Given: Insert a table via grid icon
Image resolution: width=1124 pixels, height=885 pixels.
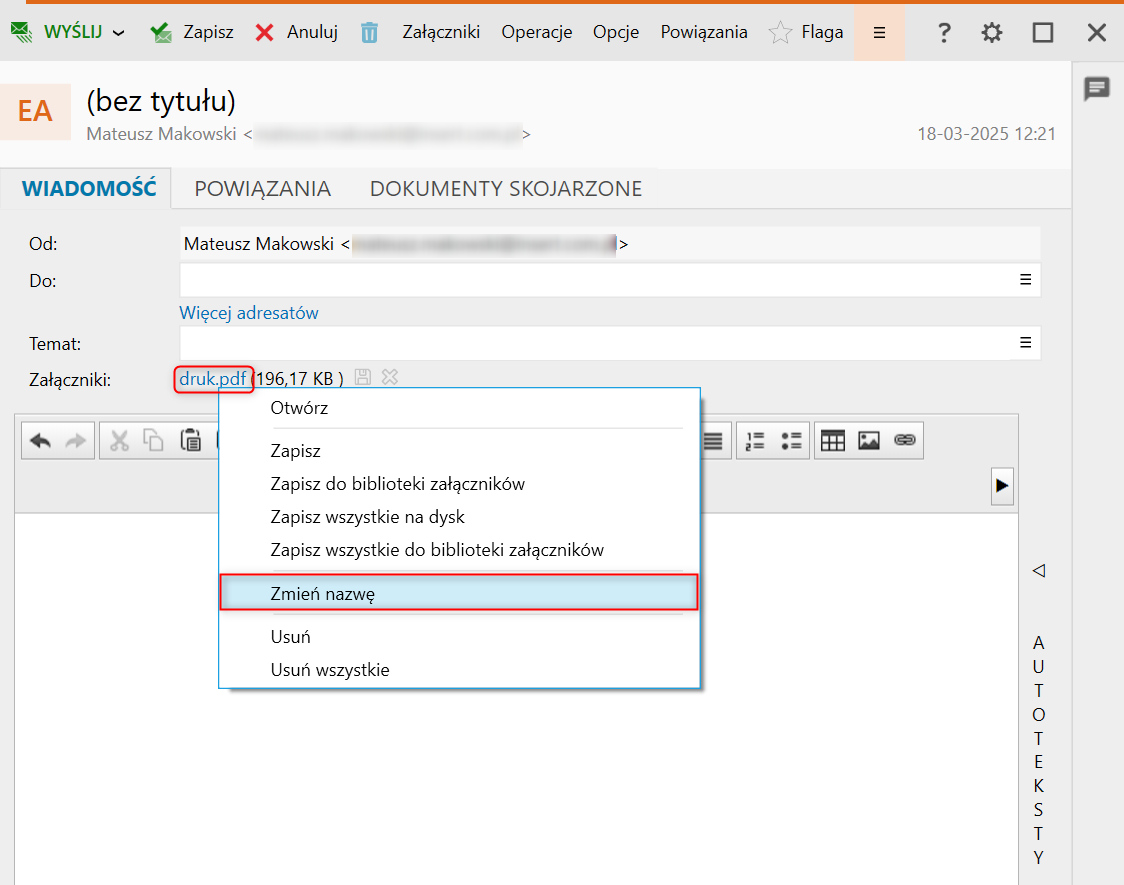Looking at the screenshot, I should tap(833, 441).
